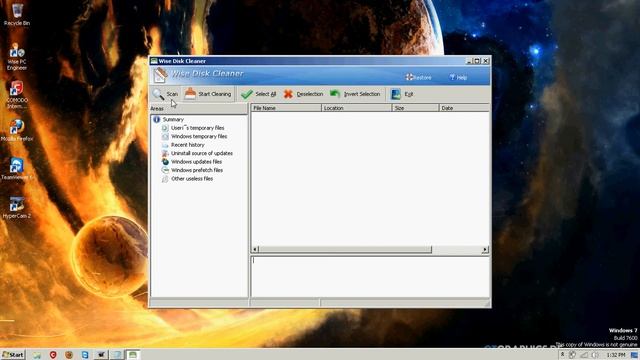Viewport: 640px width, 360px height.
Task: Click the Windows prefetch files icon
Action: tap(165, 170)
